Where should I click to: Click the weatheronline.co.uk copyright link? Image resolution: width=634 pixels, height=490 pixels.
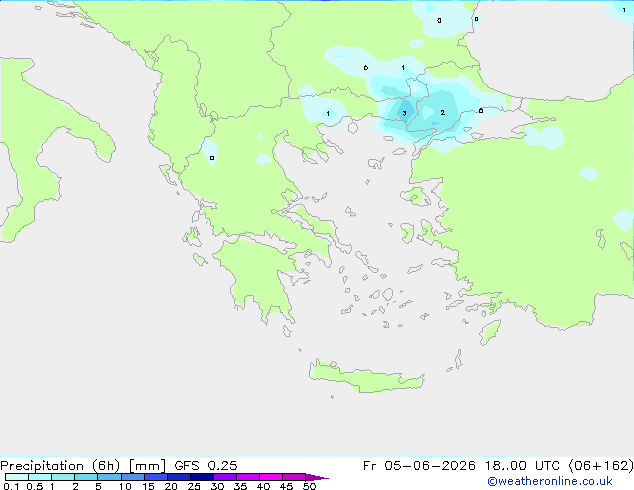(550, 481)
